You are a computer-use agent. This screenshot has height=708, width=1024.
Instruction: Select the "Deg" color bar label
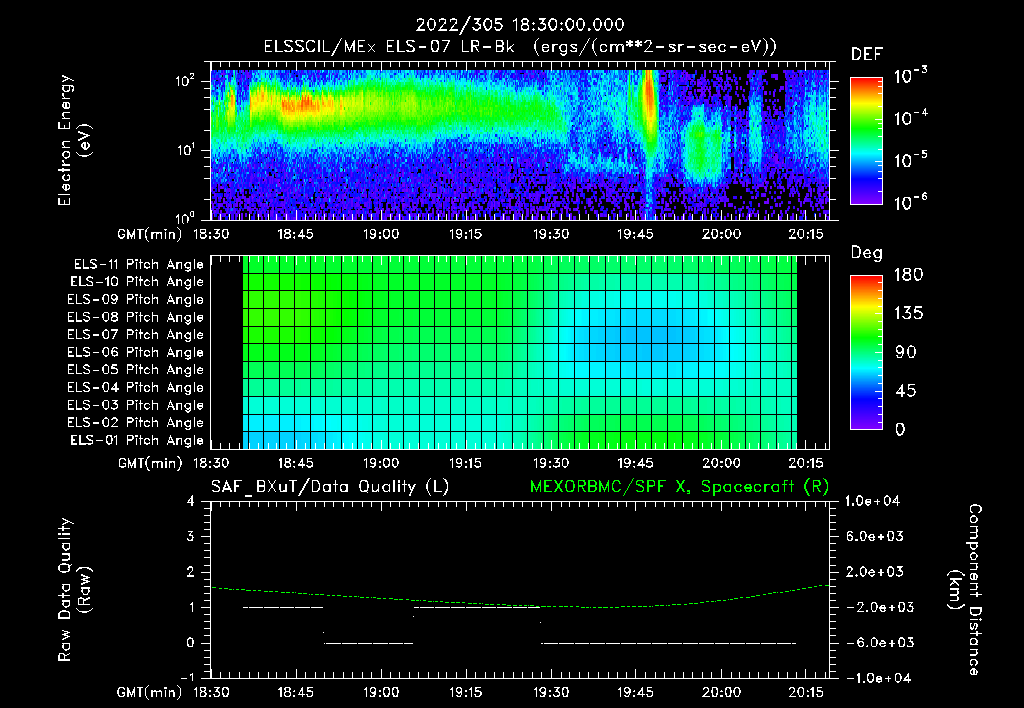pyautogui.click(x=866, y=253)
